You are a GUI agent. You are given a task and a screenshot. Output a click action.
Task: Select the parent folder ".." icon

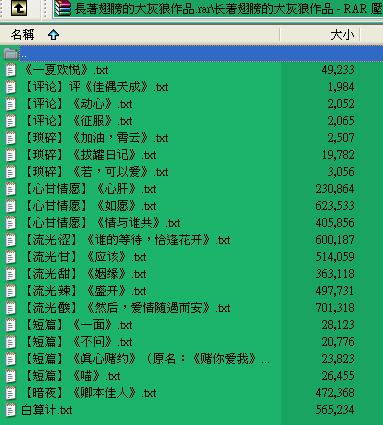point(11,53)
